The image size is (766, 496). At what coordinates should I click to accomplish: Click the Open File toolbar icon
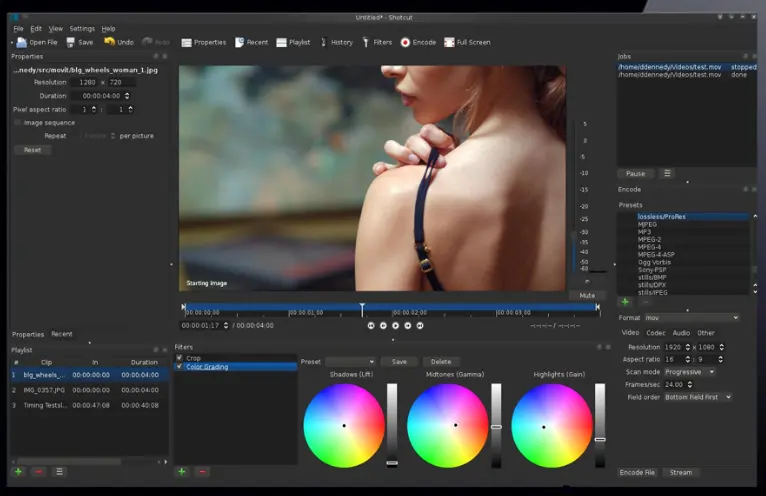pos(21,42)
